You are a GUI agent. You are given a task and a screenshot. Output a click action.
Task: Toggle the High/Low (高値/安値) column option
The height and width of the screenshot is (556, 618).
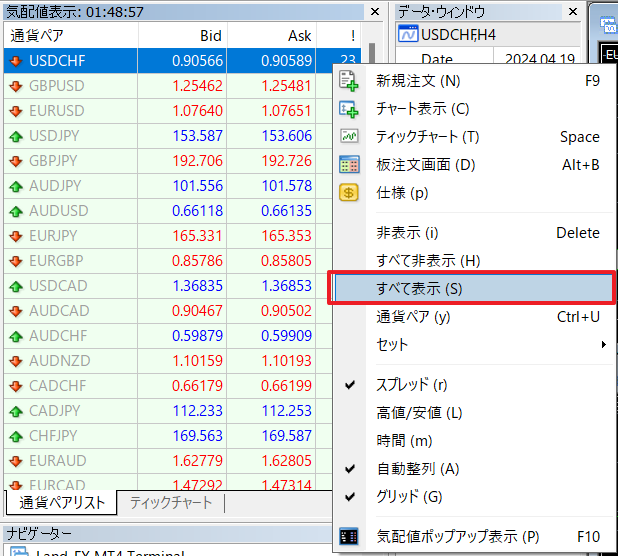pyautogui.click(x=473, y=413)
